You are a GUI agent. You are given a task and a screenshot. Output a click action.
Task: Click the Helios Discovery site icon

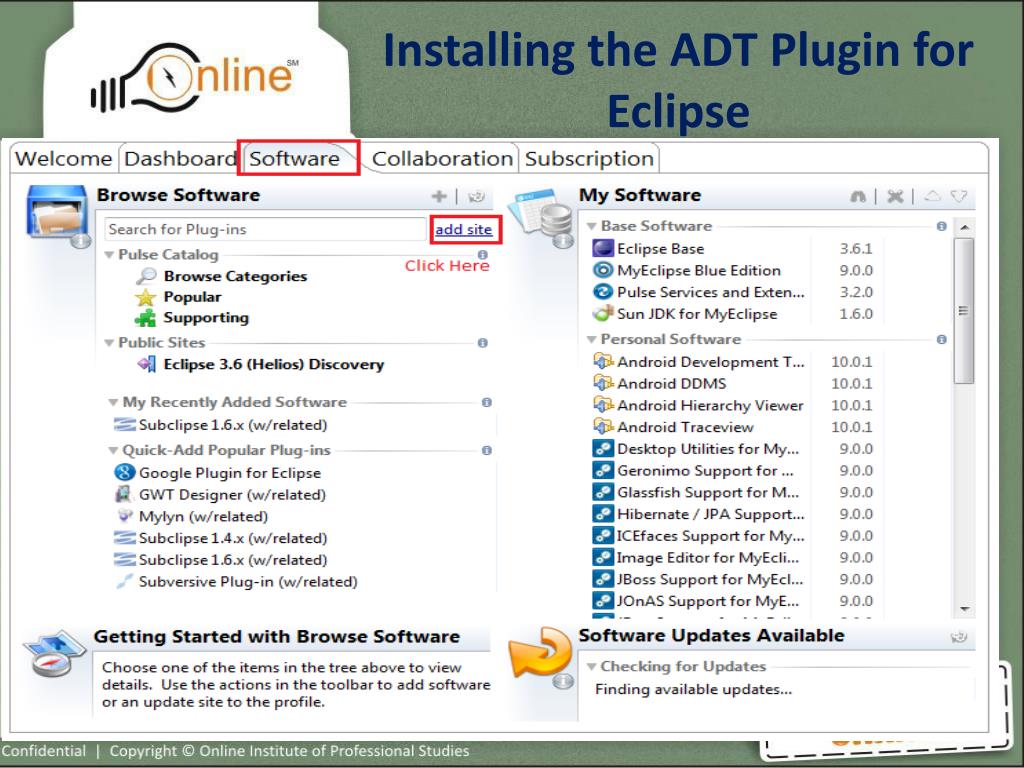(147, 364)
